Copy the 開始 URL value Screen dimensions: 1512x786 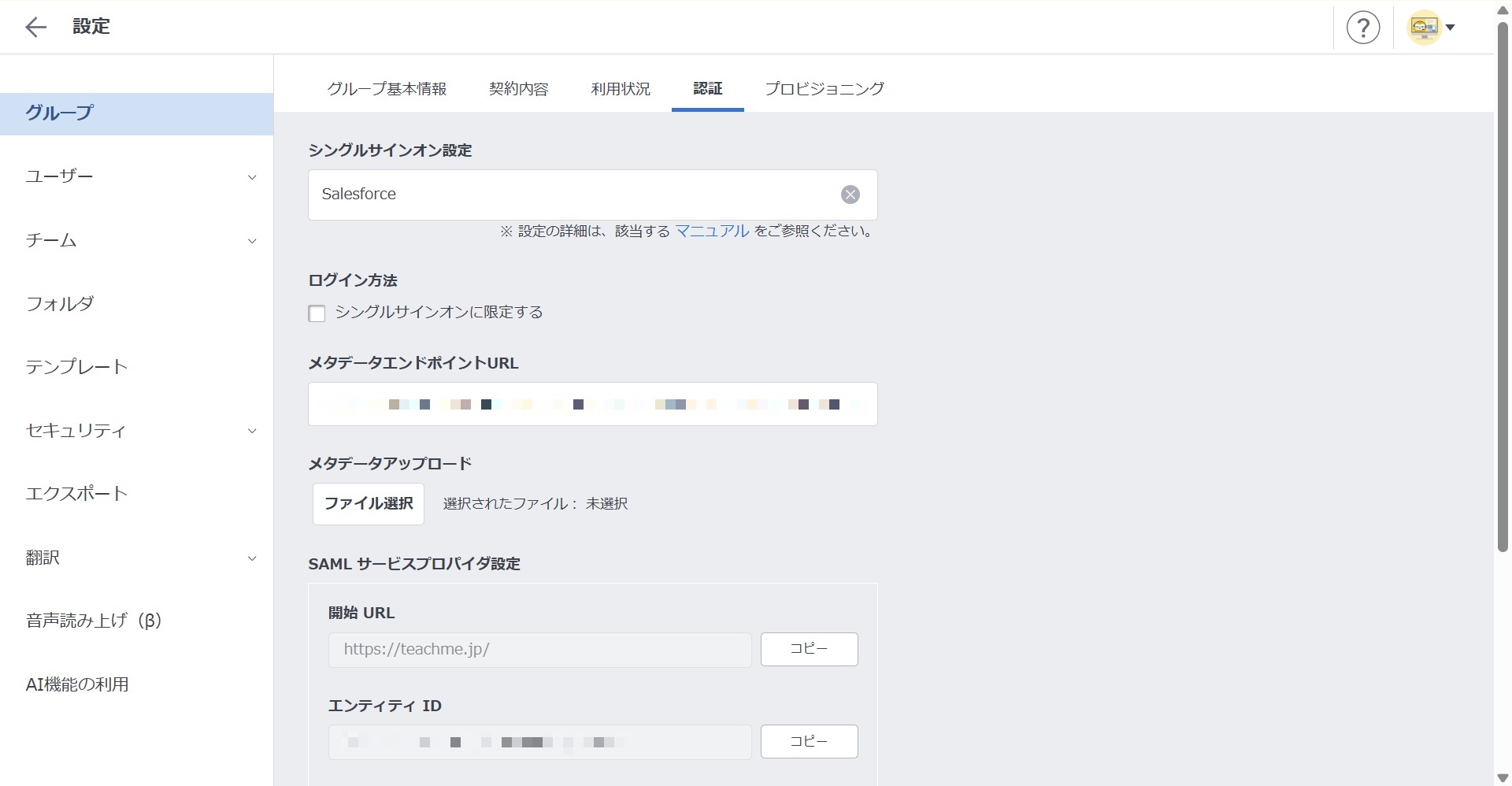tap(809, 649)
